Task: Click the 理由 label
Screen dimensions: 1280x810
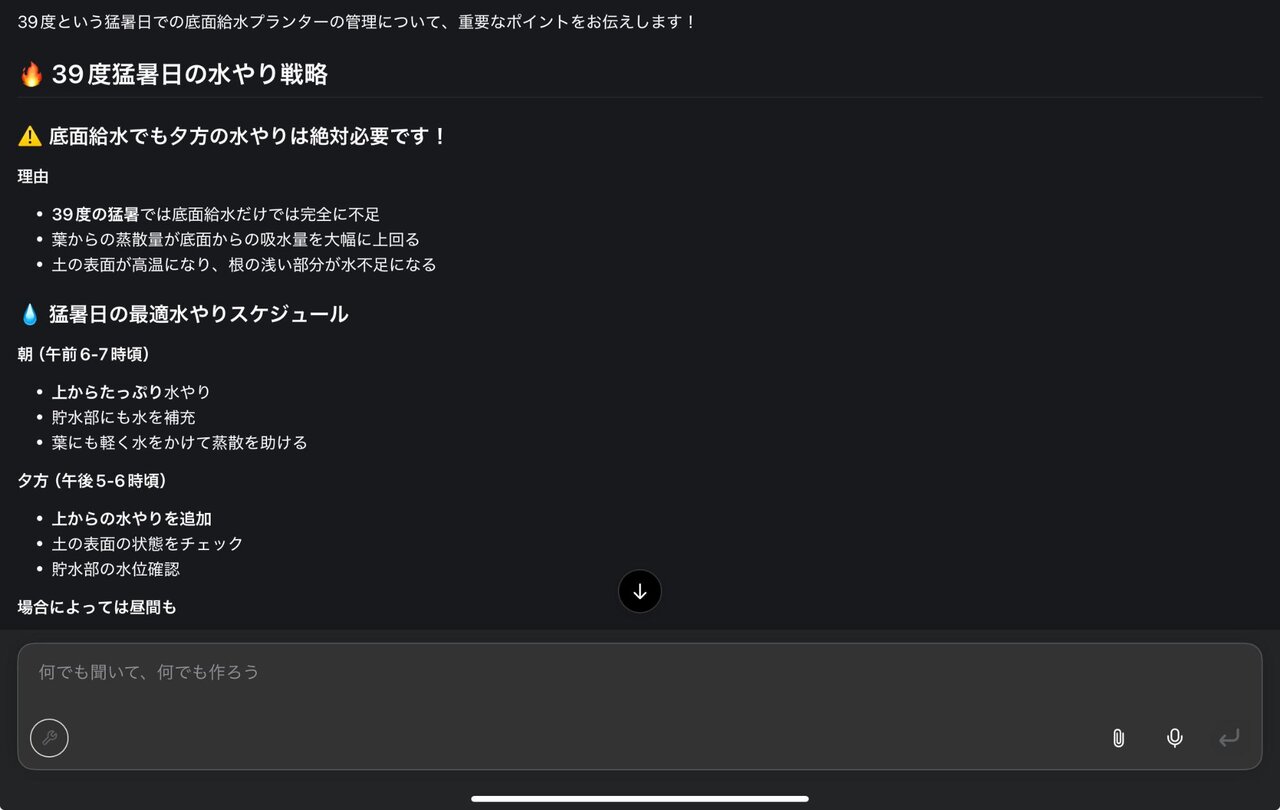Action: (x=33, y=177)
